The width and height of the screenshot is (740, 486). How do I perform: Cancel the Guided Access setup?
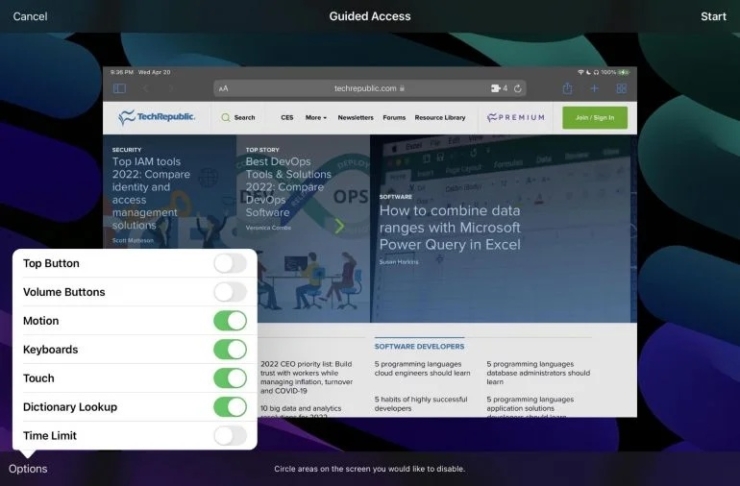(30, 16)
